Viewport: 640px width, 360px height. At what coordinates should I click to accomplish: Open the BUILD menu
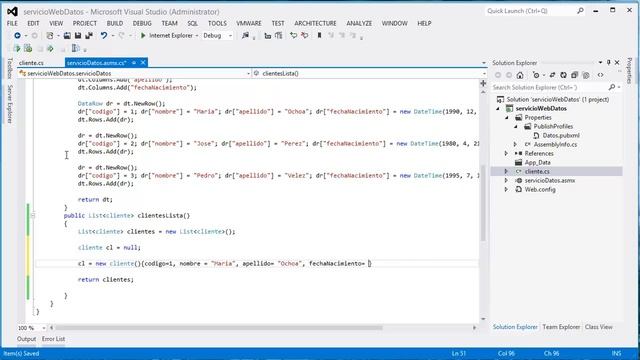115,23
